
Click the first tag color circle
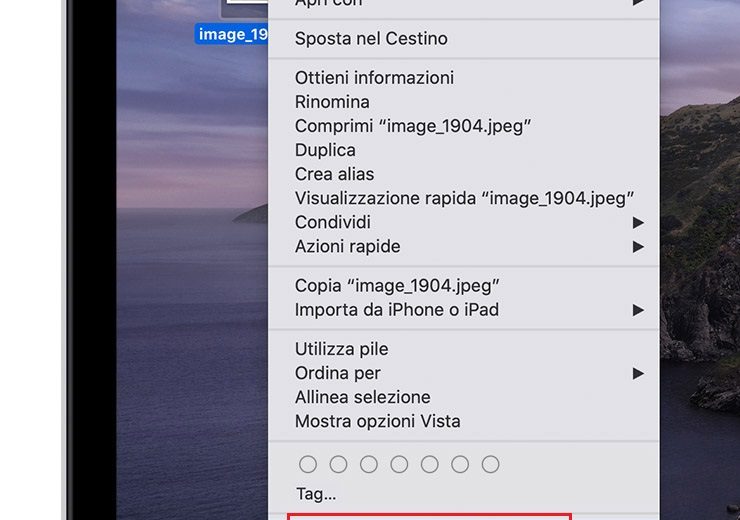pyautogui.click(x=308, y=464)
